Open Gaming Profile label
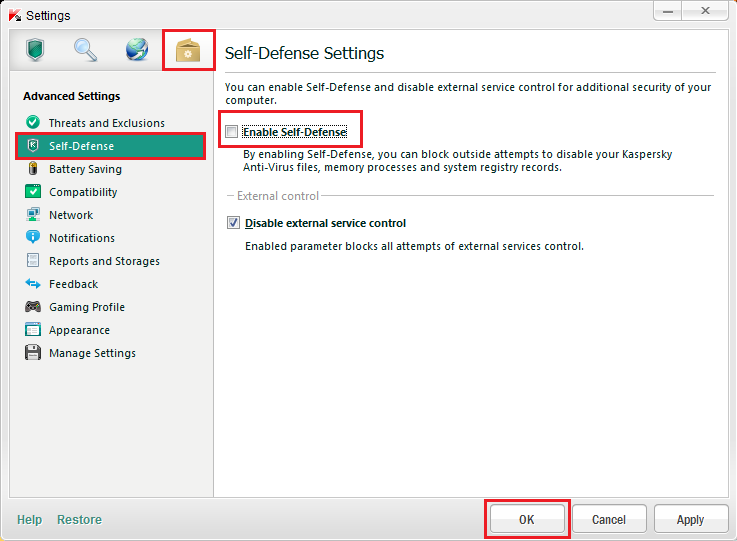Screen dimensions: 737x541 coord(87,307)
